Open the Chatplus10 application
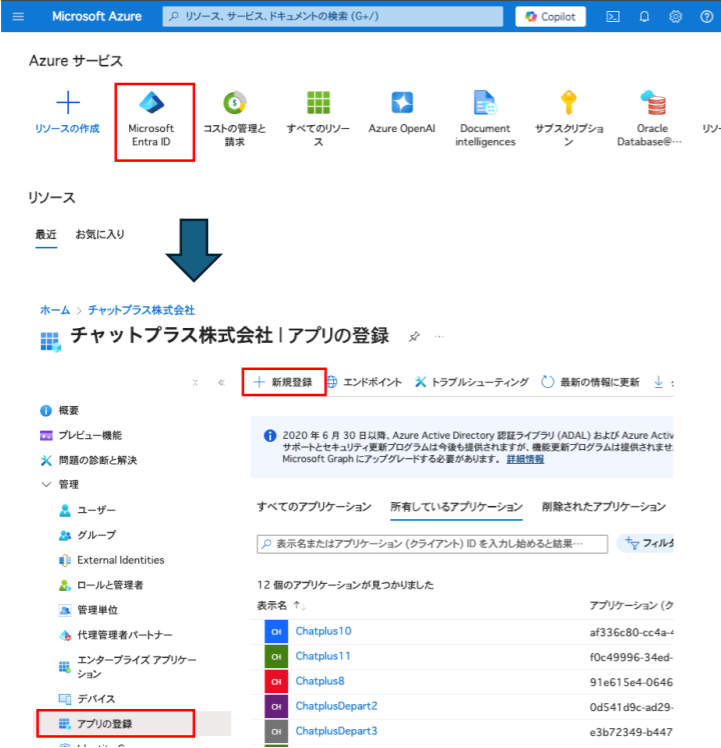The image size is (721, 748). pos(324,631)
